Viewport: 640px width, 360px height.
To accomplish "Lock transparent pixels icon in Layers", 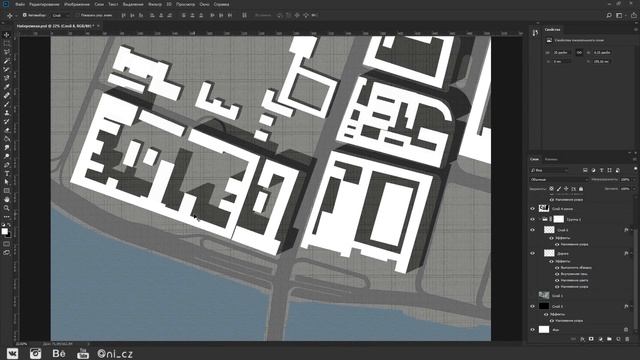I will point(551,189).
